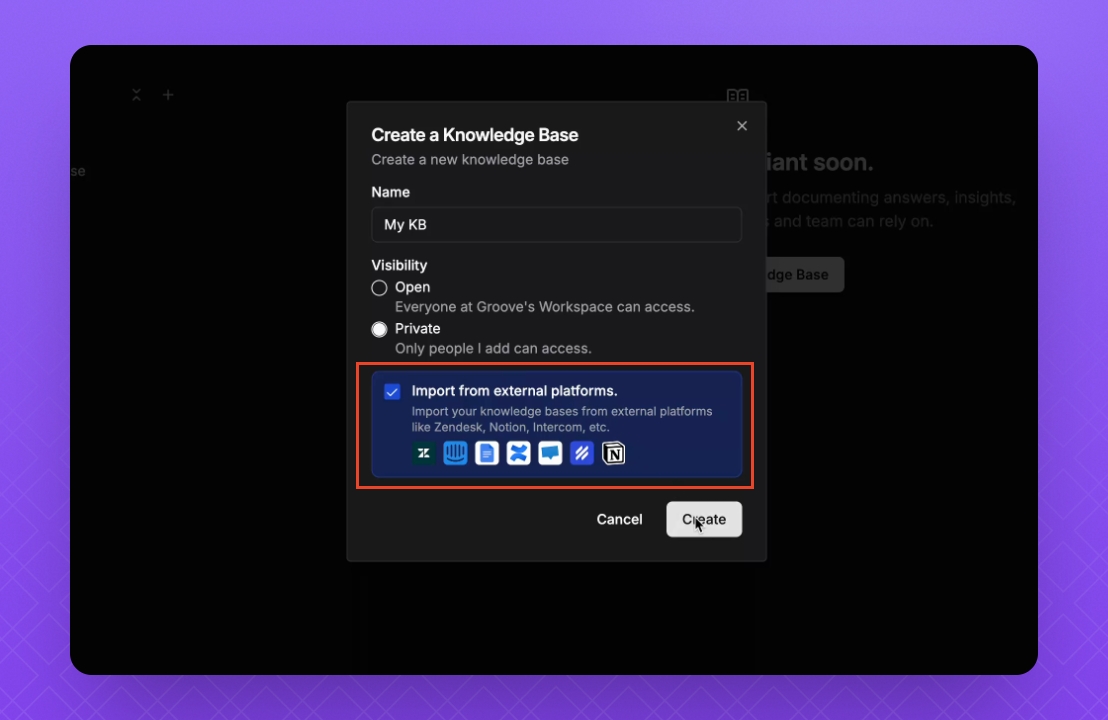Click the Zendesk platform icon
This screenshot has width=1108, height=720.
coord(423,453)
